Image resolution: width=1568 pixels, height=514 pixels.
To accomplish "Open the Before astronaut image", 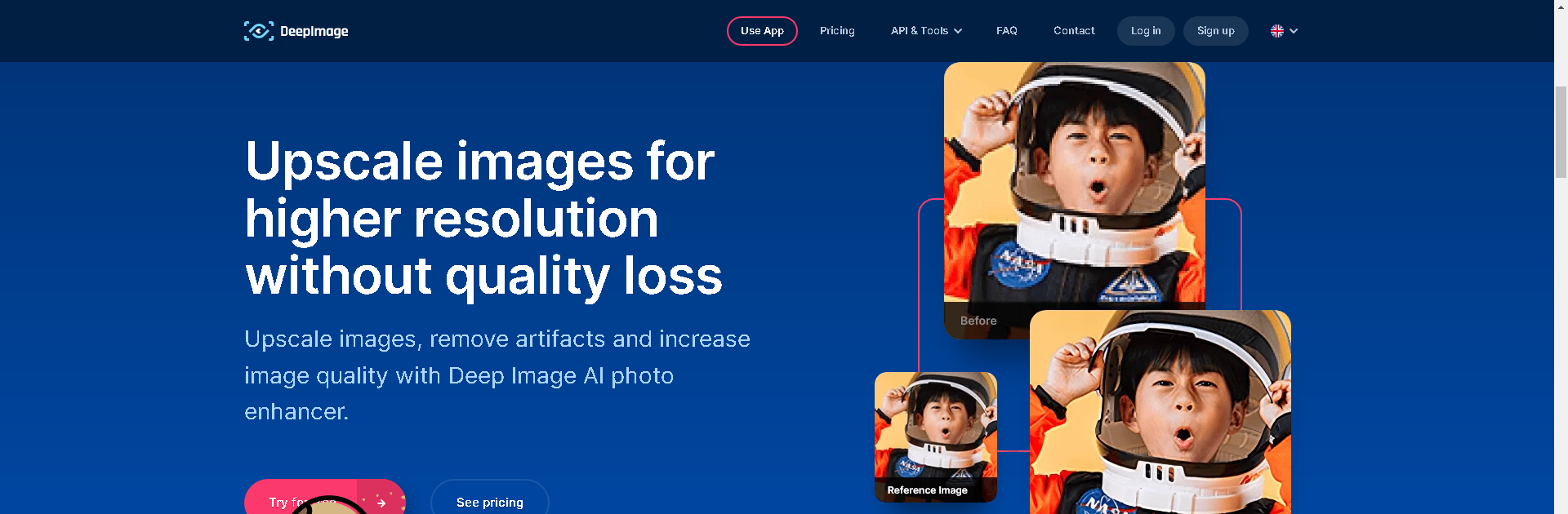I will click(1075, 200).
